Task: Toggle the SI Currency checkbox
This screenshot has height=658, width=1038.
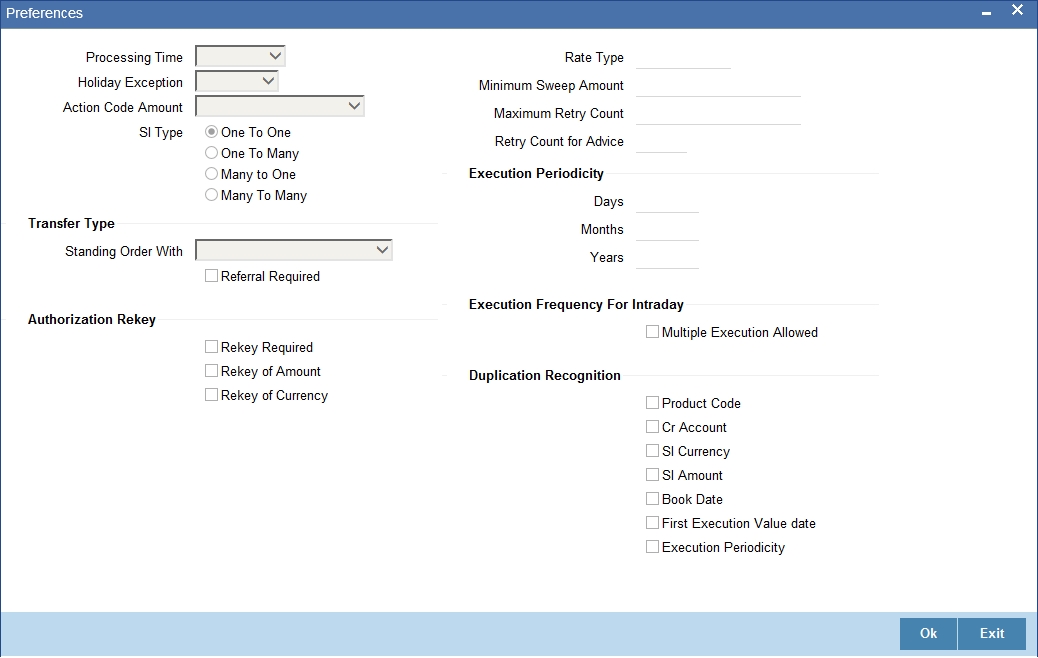Action: click(652, 451)
